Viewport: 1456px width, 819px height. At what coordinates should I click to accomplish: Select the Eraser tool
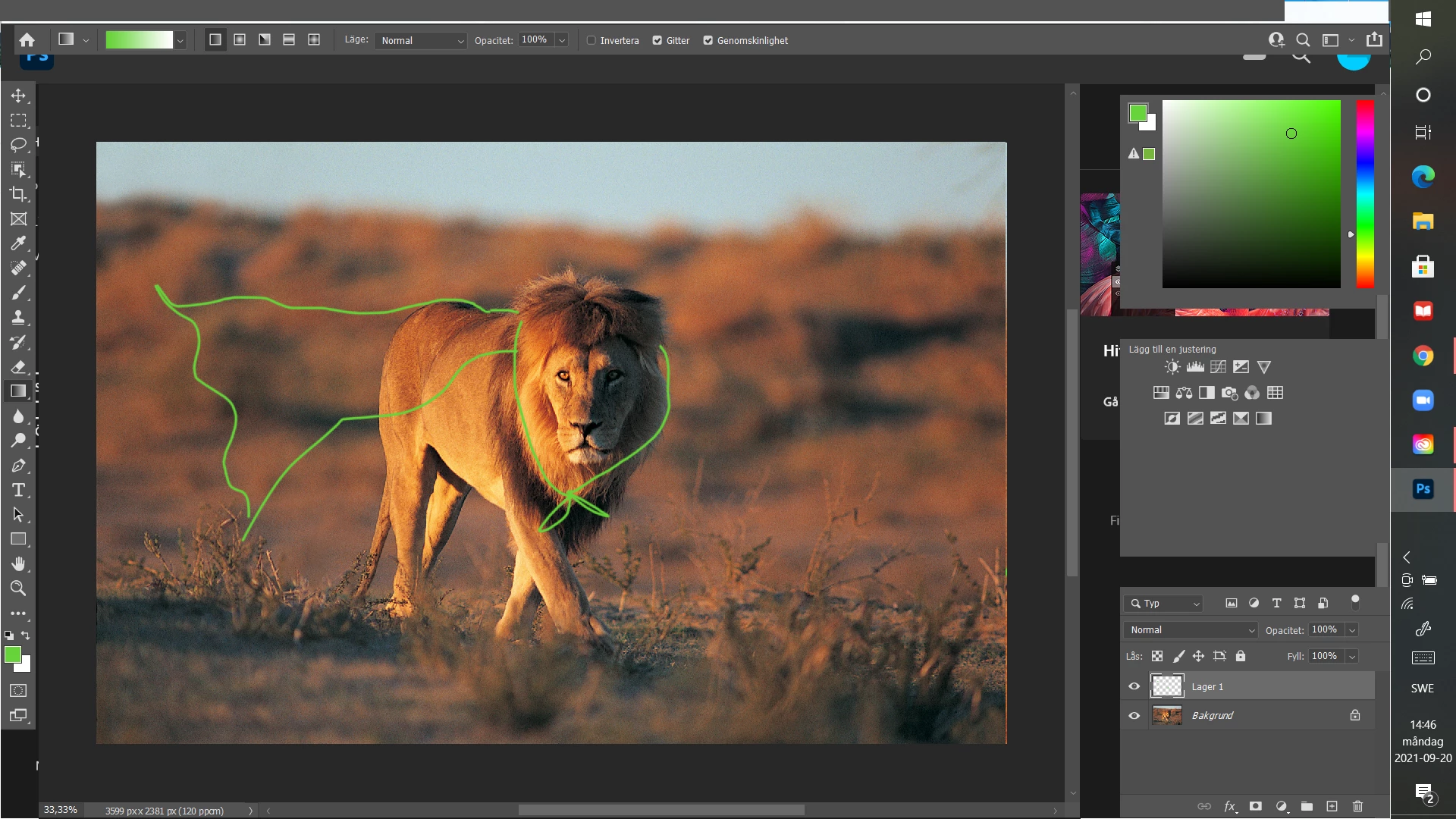click(x=18, y=367)
